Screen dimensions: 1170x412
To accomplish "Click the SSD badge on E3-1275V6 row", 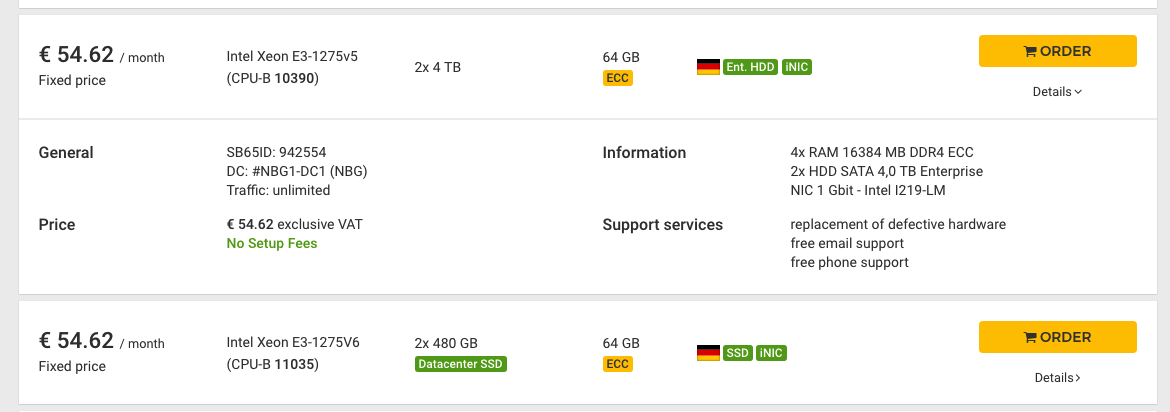I will (x=737, y=353).
